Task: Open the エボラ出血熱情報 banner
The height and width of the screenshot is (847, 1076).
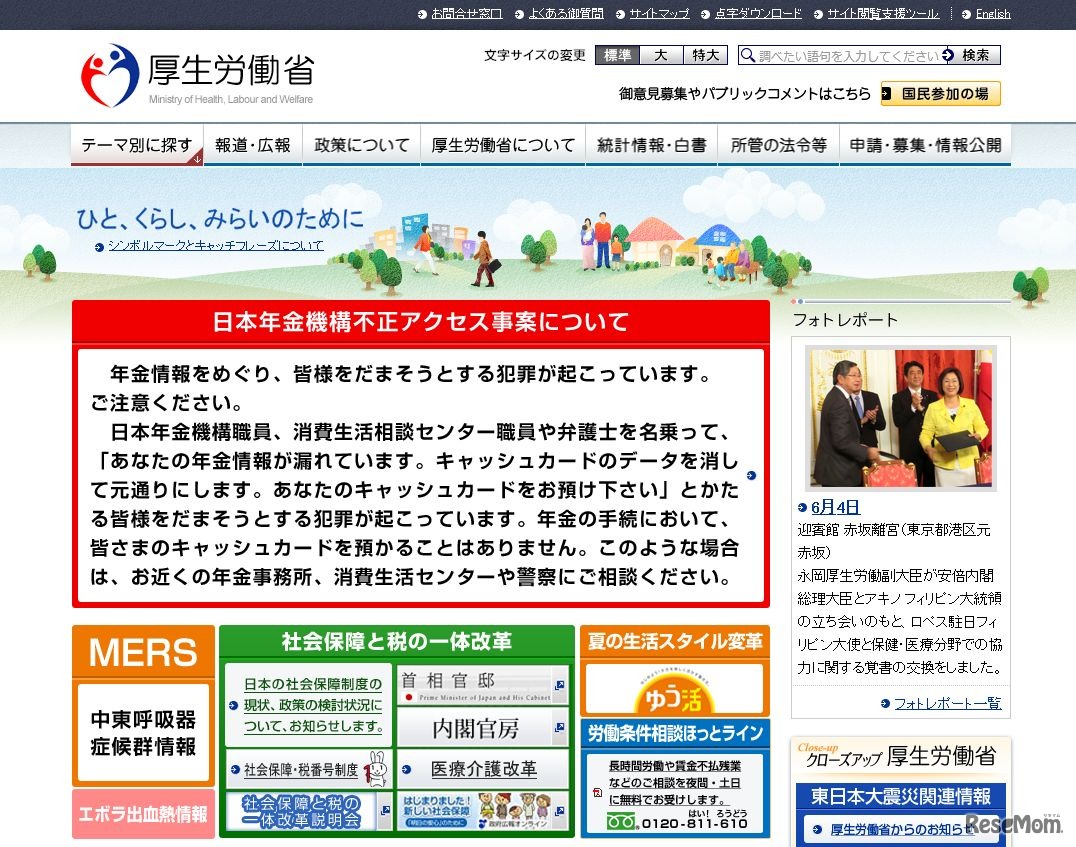Action: 143,814
